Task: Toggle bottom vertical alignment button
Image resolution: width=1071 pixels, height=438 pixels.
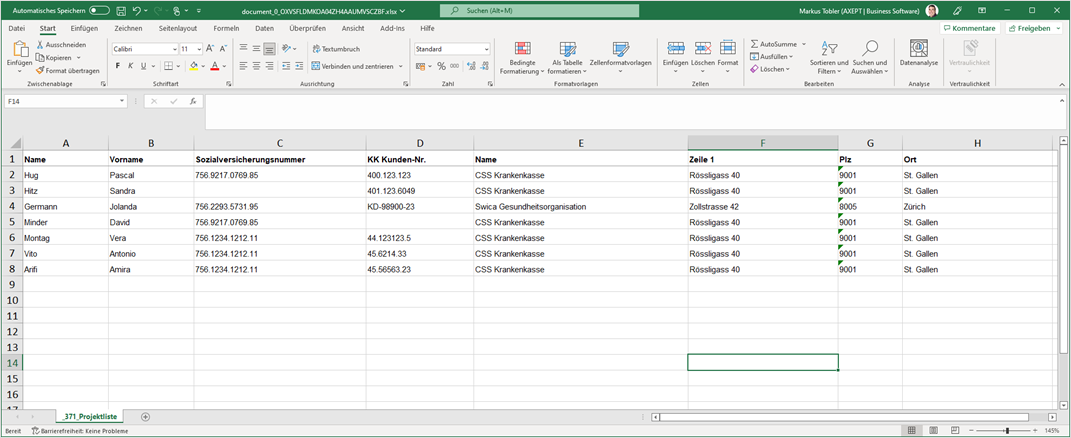Action: click(269, 49)
